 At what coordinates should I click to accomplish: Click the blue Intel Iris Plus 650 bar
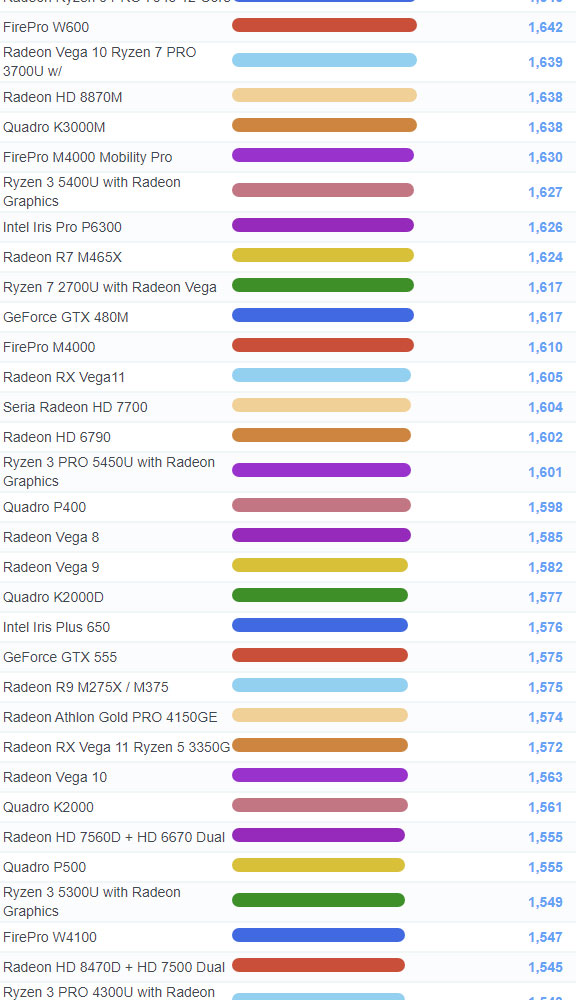320,626
